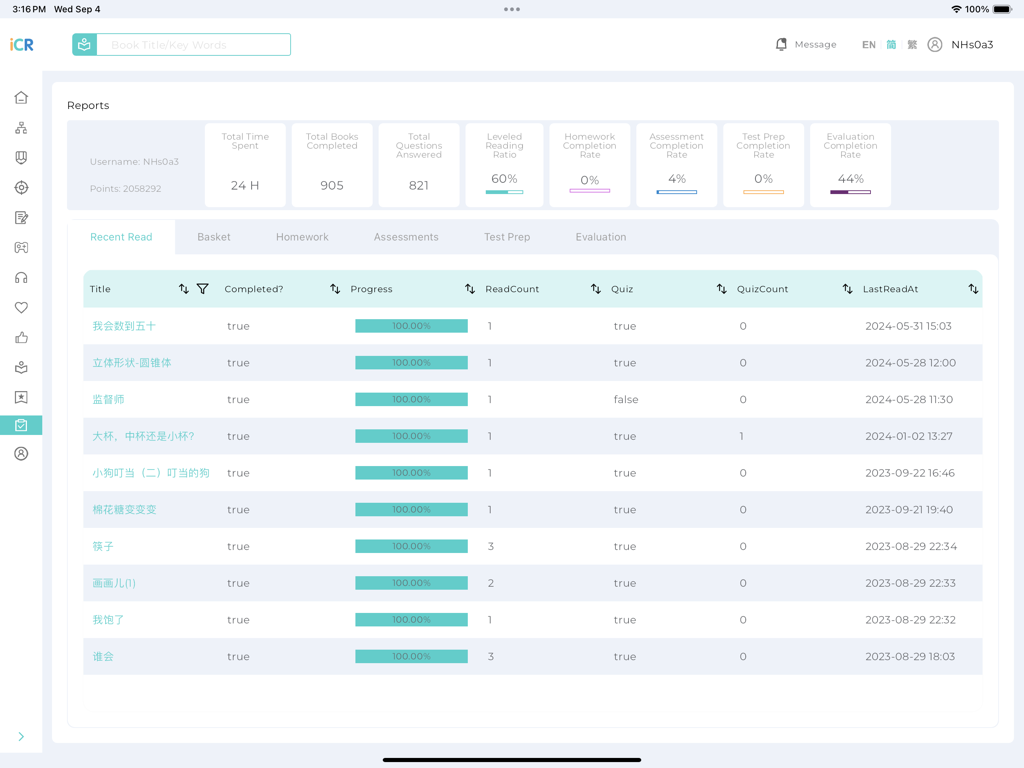Click the heart favorites icon in sidebar
The image size is (1024, 768).
pos(21,307)
